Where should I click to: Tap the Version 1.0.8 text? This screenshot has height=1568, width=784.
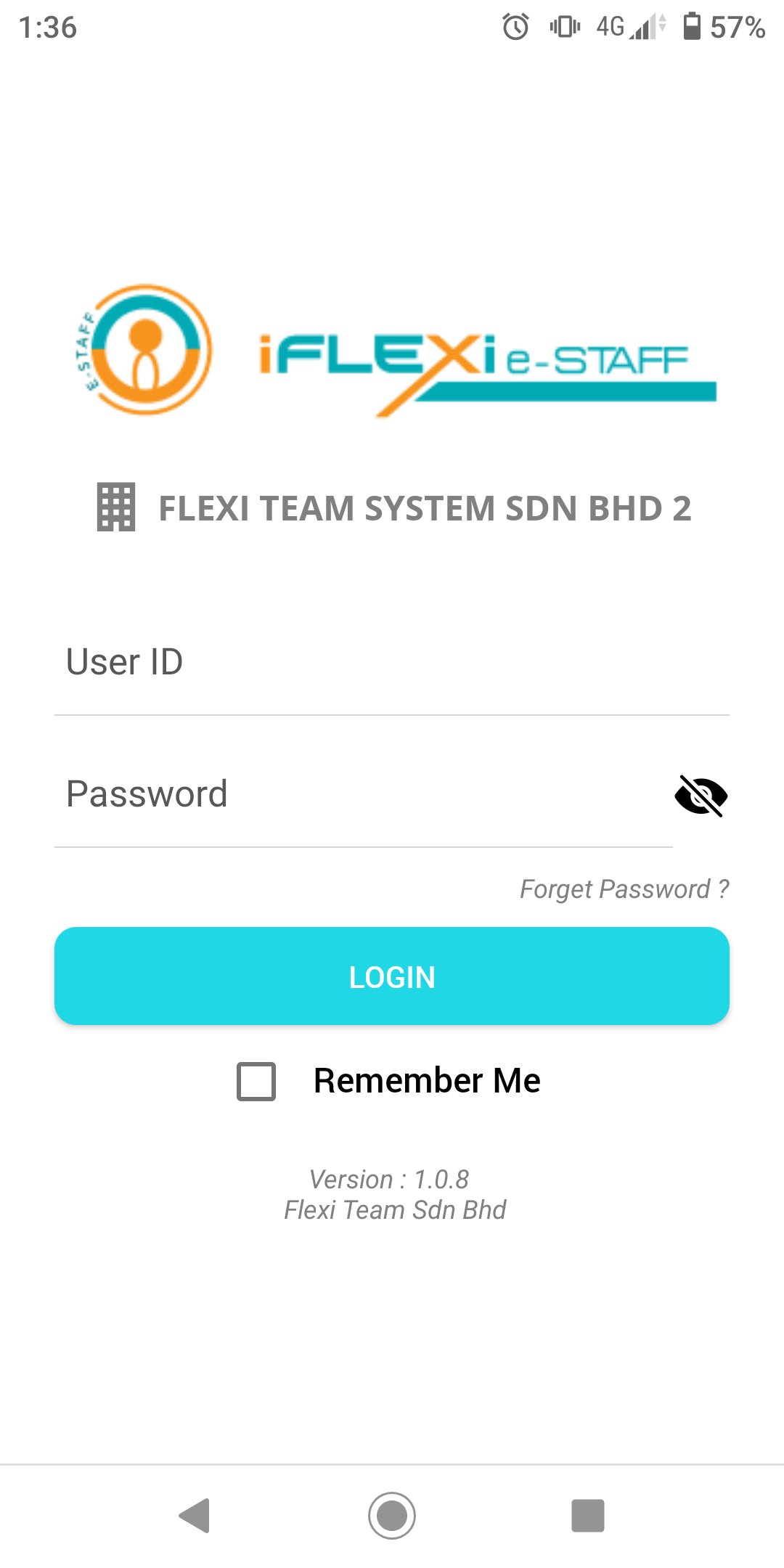pos(391,1179)
